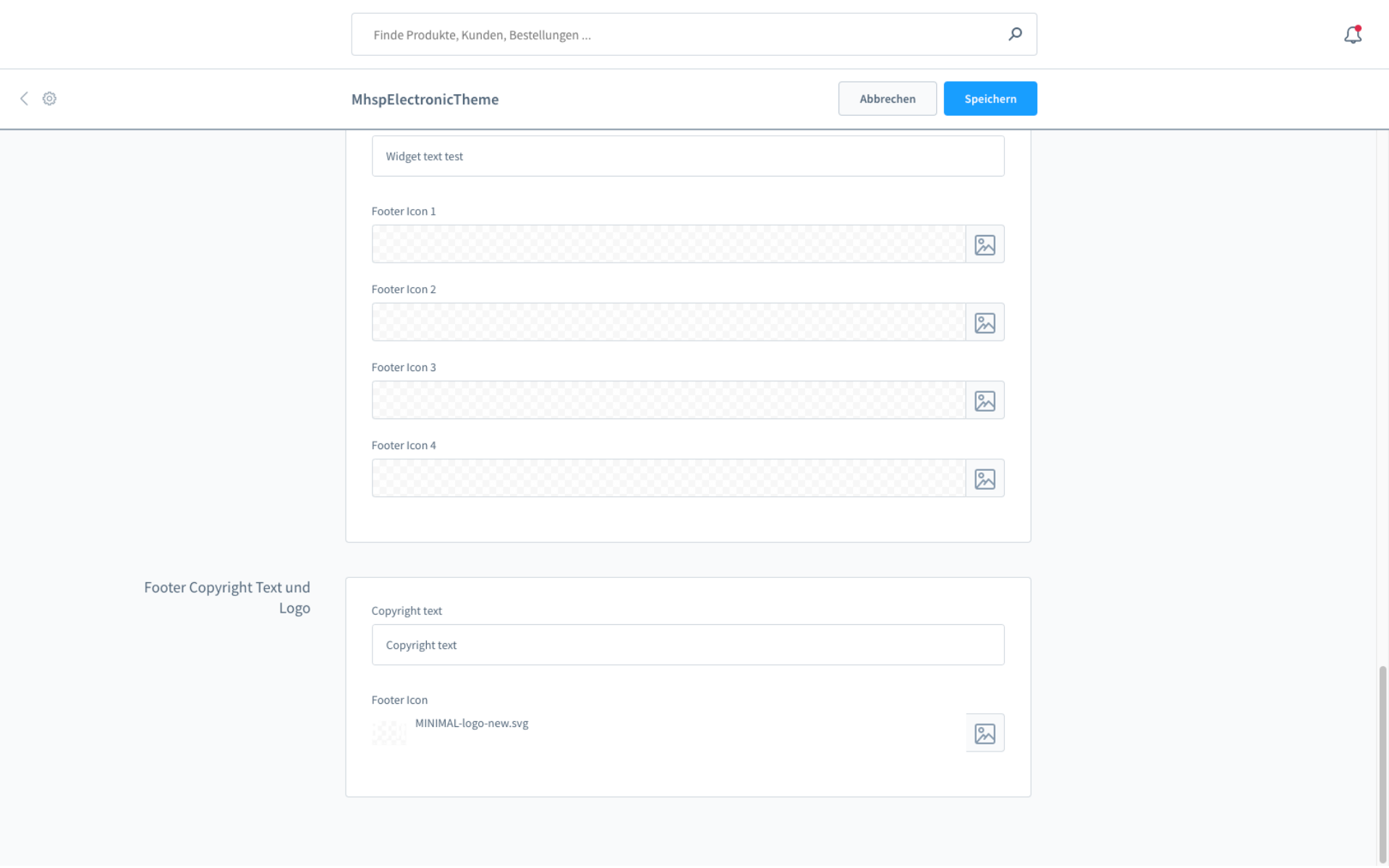Open media picker for Footer Icon 2
Screen dimensions: 1389x868
point(985,323)
